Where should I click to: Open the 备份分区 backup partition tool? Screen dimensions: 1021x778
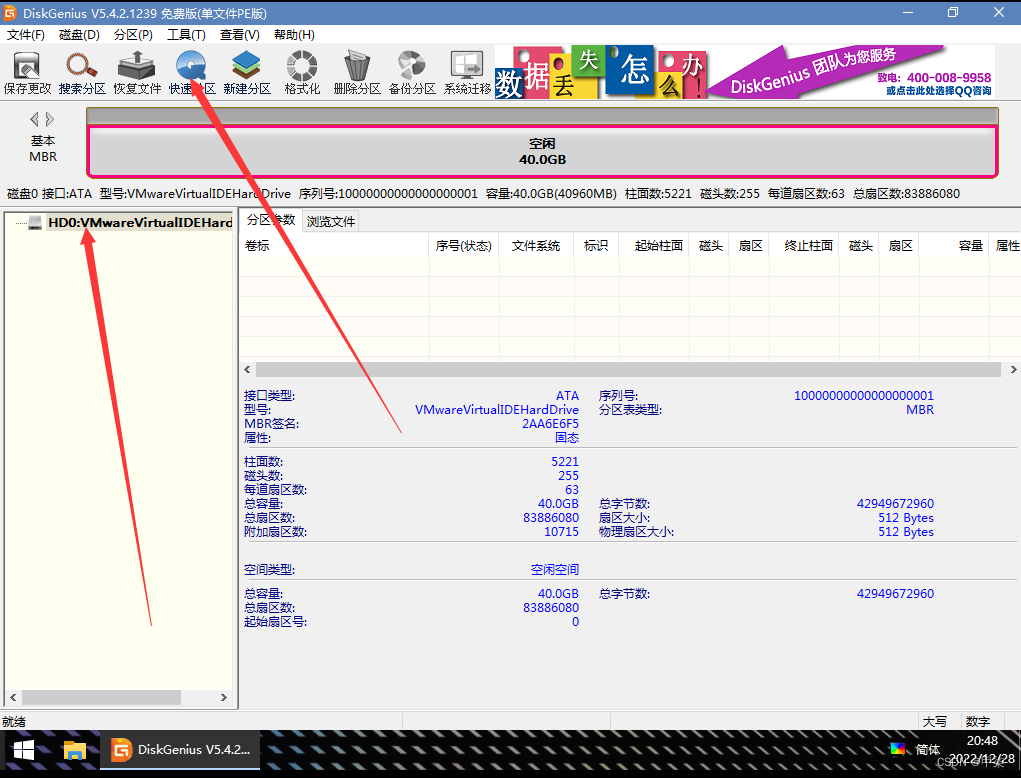pyautogui.click(x=412, y=73)
